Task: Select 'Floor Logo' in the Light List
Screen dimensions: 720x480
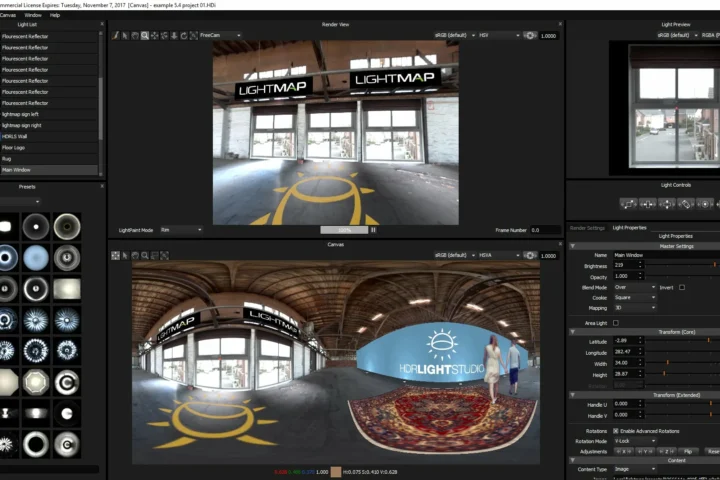Action: [x=49, y=147]
